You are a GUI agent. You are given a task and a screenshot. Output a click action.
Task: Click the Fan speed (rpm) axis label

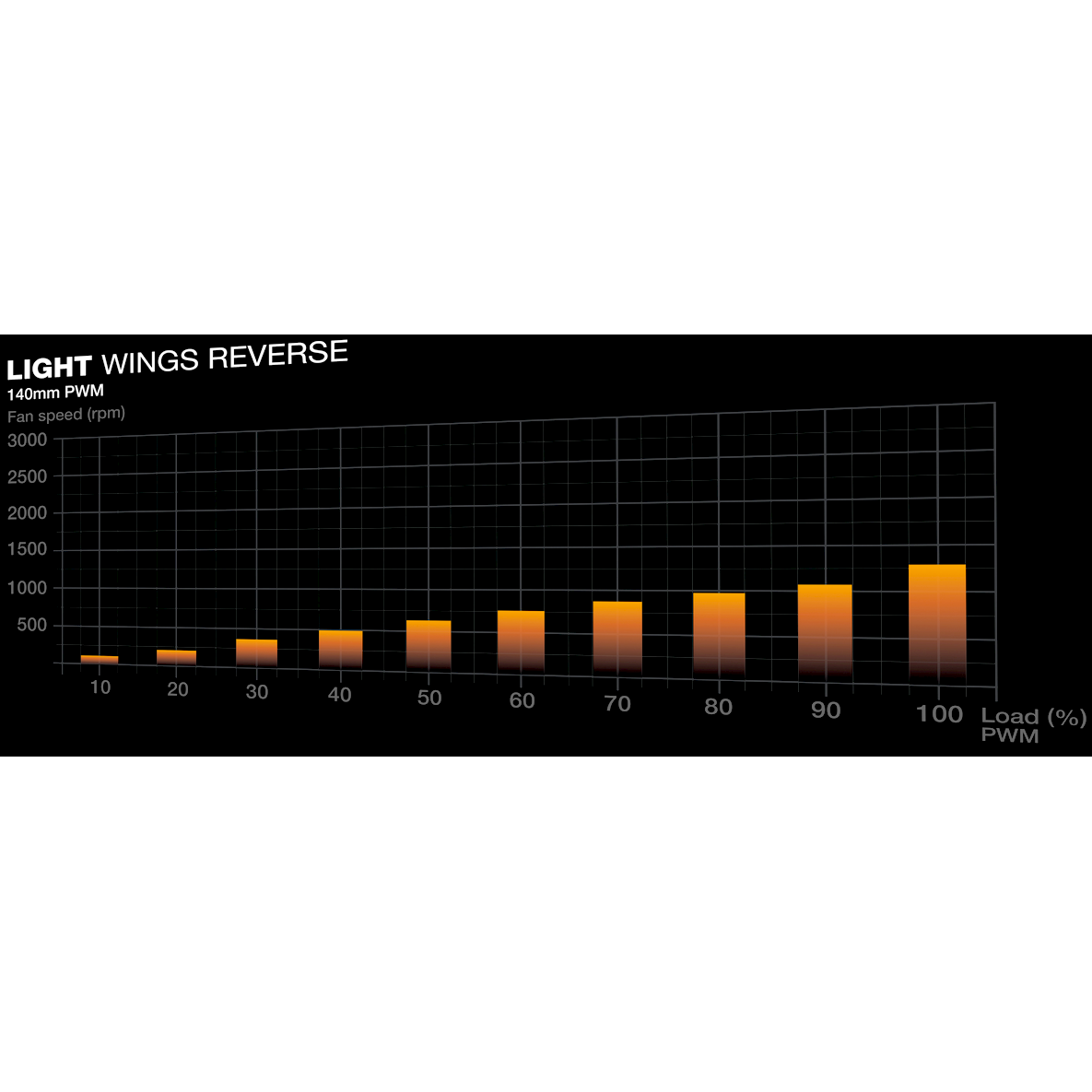pyautogui.click(x=66, y=415)
